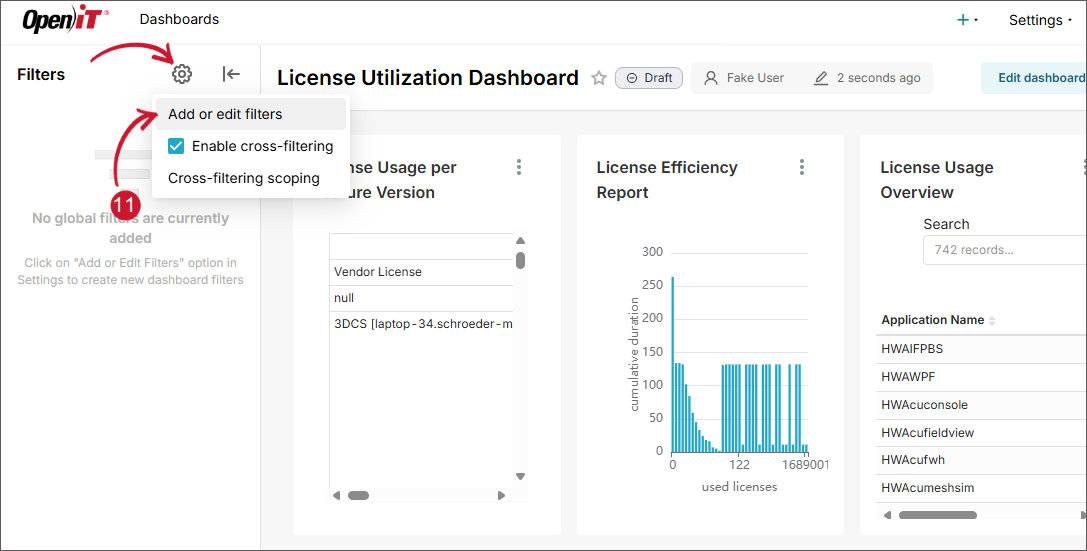Open the License Efficiency Report options menu
1087x551 pixels.
[x=801, y=167]
